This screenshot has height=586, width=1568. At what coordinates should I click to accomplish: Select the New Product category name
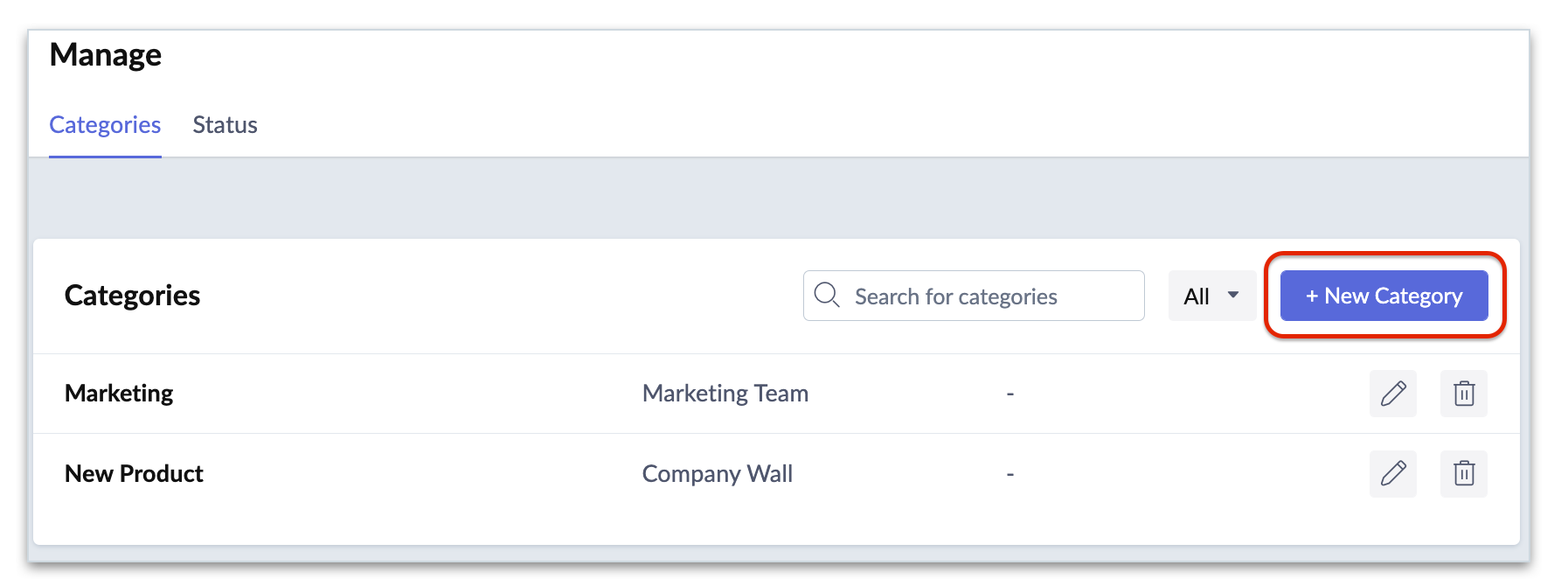pos(134,474)
